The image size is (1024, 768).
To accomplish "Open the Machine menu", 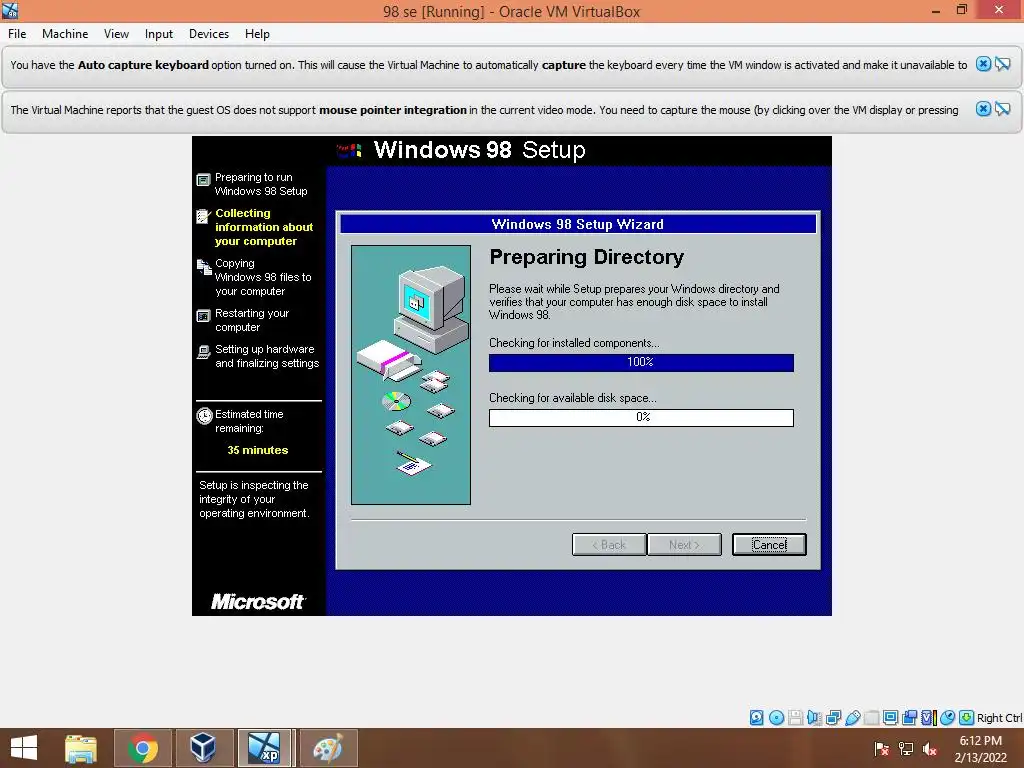I will pyautogui.click(x=65, y=34).
